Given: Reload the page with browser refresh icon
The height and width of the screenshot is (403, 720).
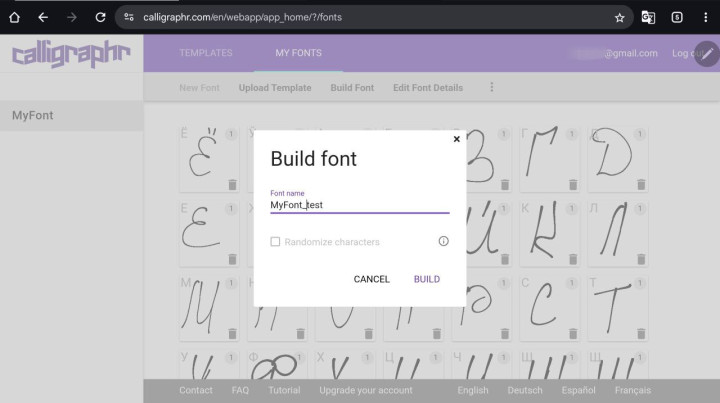Looking at the screenshot, I should (x=100, y=17).
